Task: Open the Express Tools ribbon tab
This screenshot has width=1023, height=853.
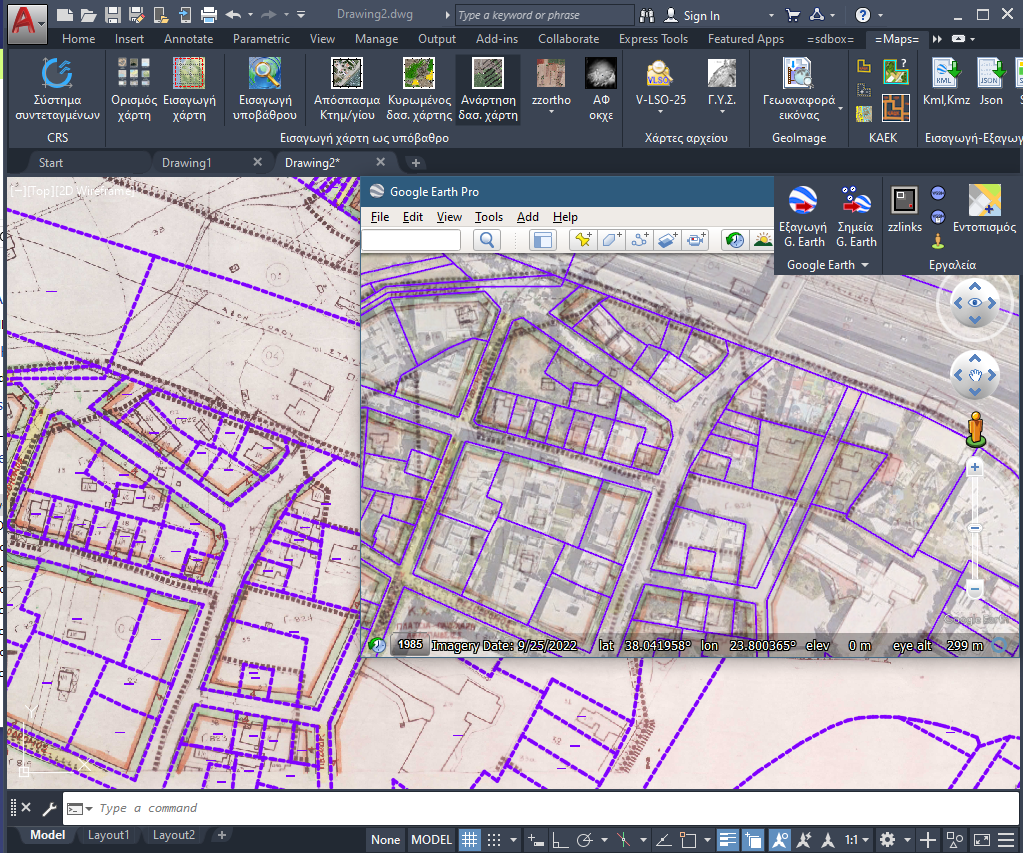Action: [653, 39]
